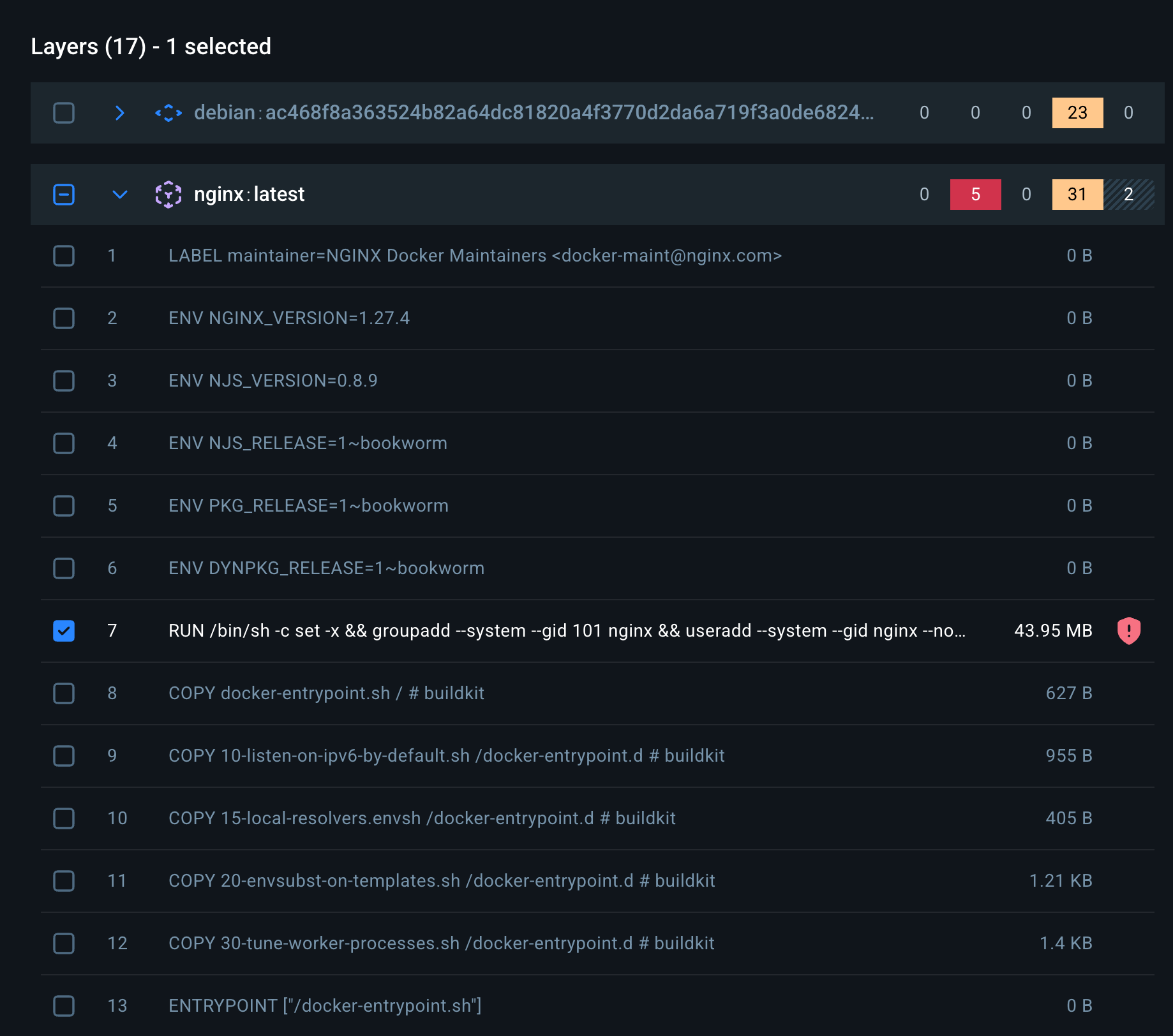Select the LABEL maintainer layer text
Viewport: 1173px width, 1036px height.
(x=475, y=256)
